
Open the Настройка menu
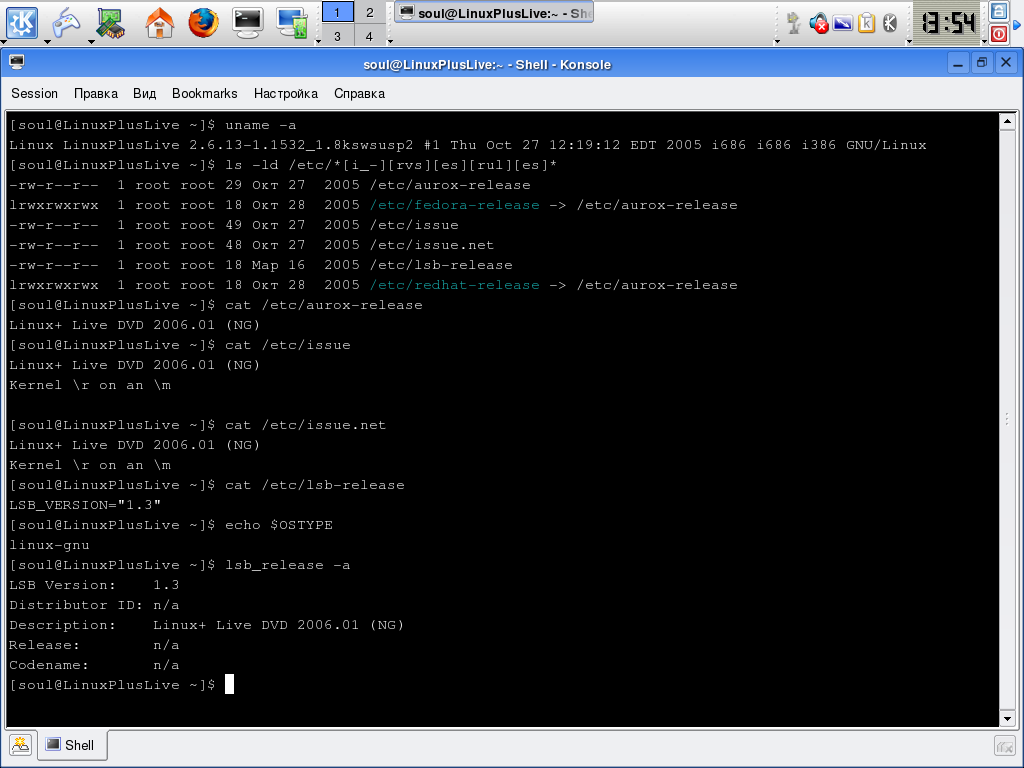tap(285, 93)
